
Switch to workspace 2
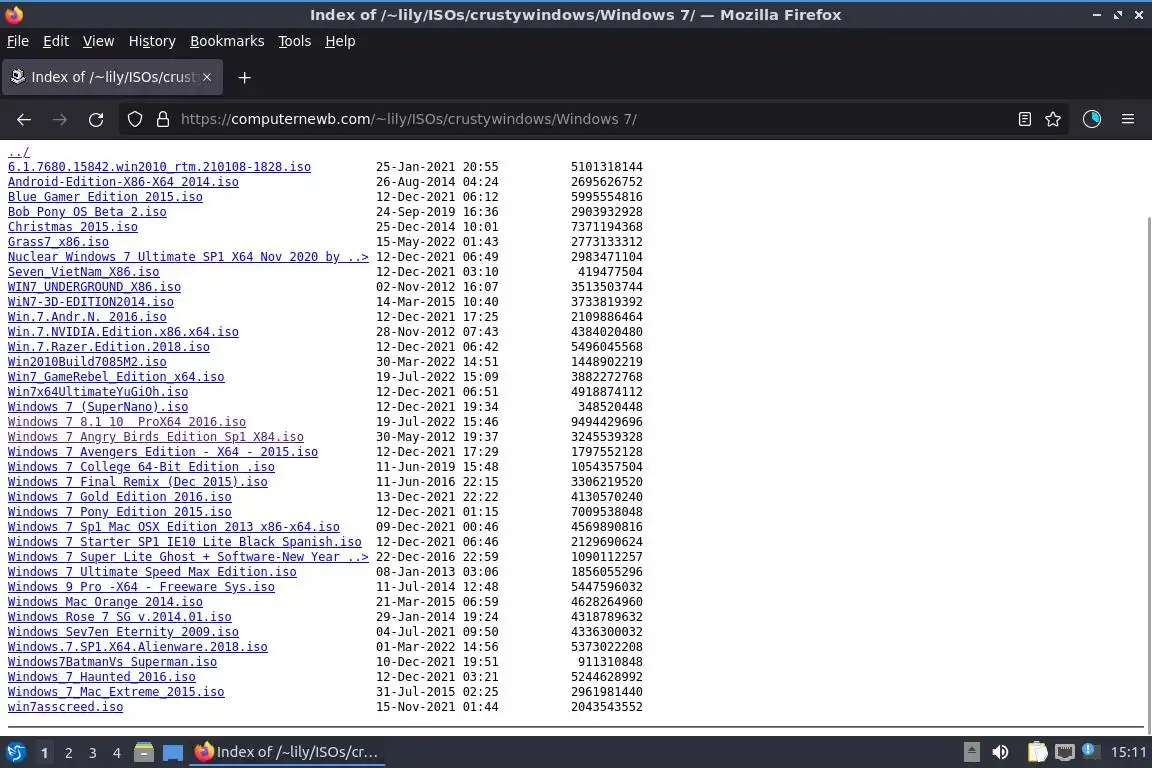(68, 753)
